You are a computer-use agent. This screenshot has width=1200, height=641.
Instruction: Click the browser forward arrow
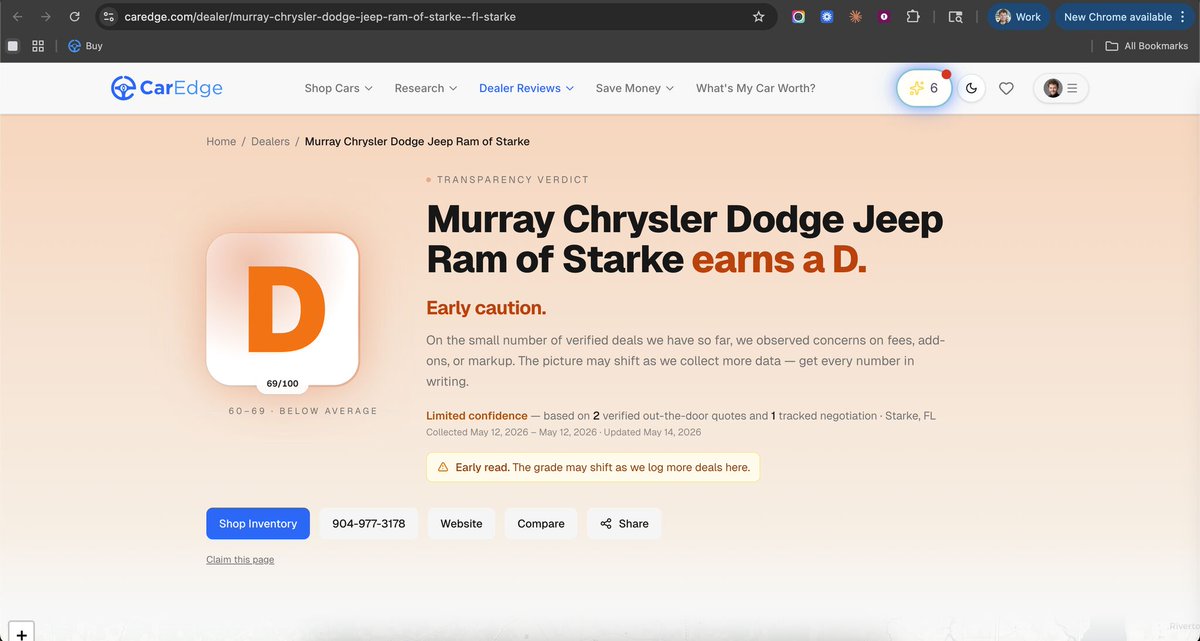(x=46, y=17)
